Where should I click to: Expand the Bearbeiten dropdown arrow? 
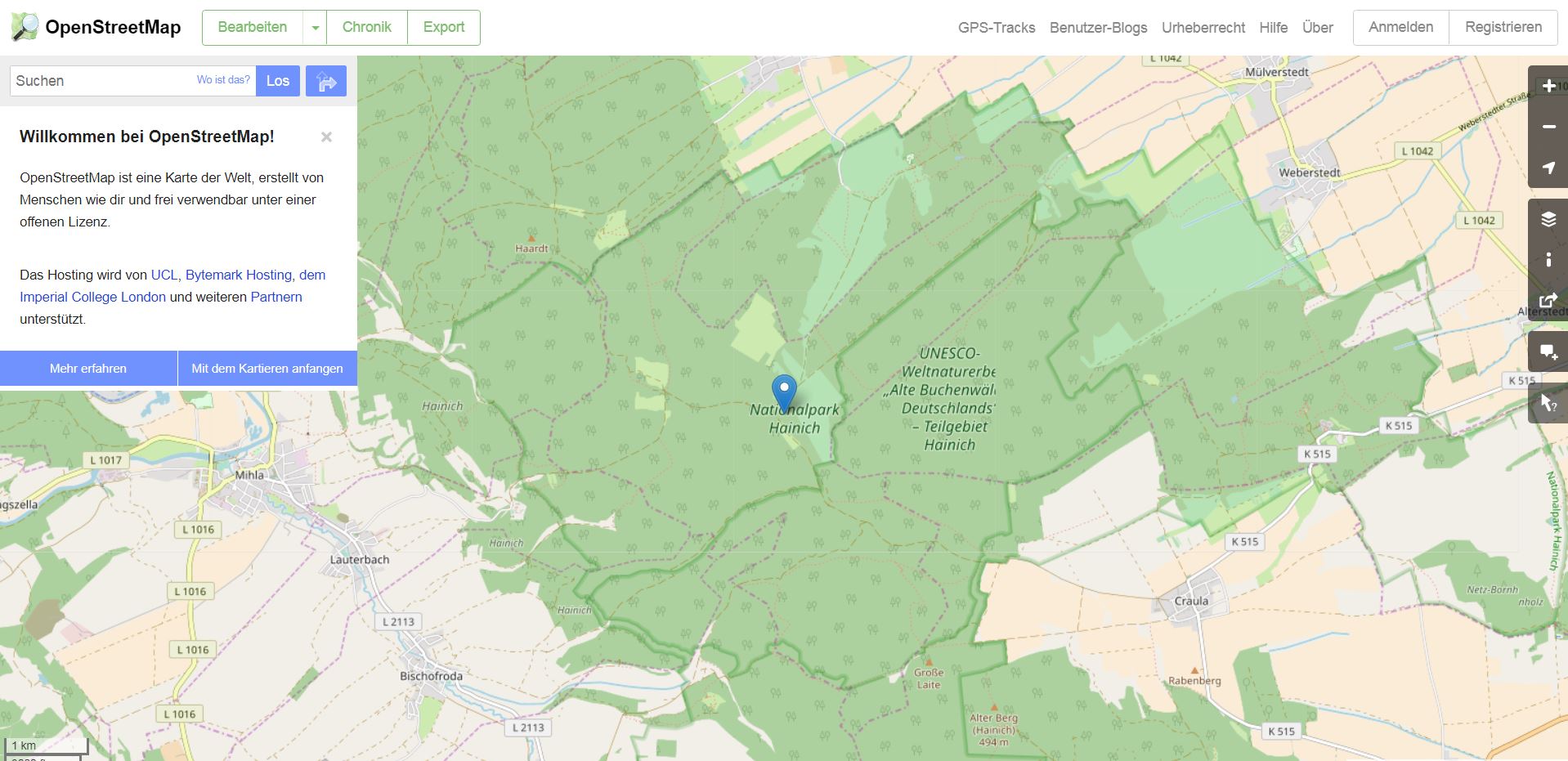[315, 28]
